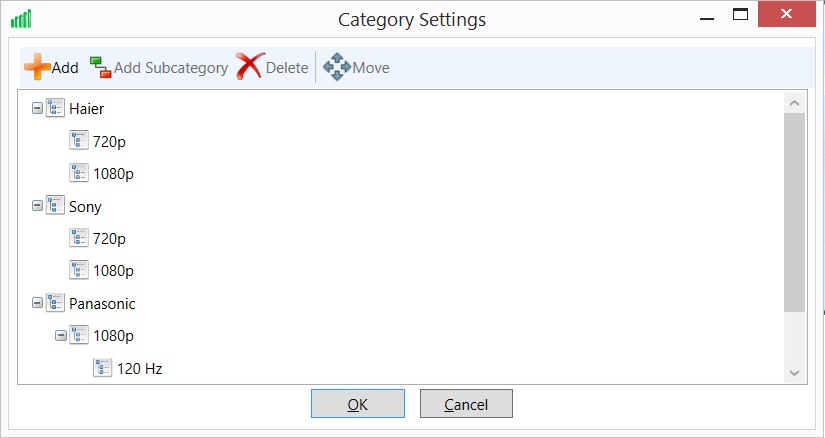825x438 pixels.
Task: Click the green signal-bars app icon in title bar
Action: point(20,18)
